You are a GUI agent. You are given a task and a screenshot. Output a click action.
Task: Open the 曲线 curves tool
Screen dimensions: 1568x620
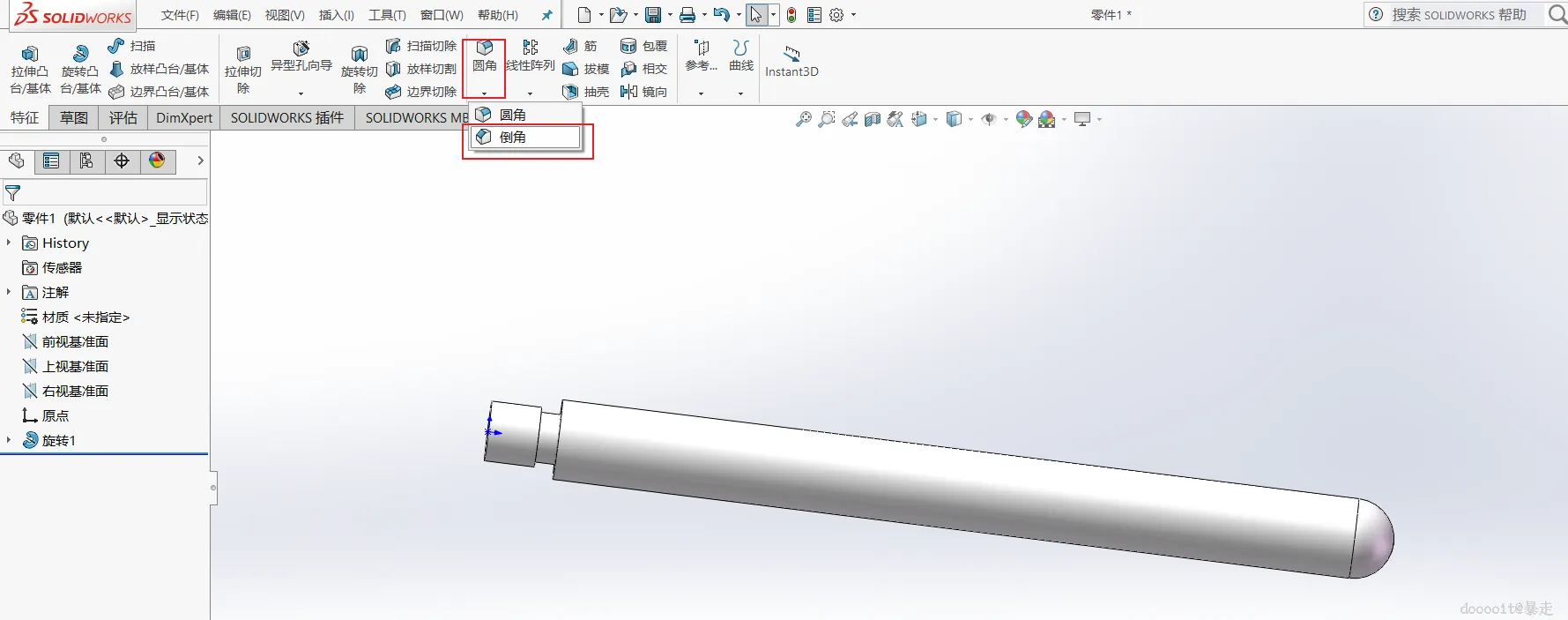click(x=741, y=56)
